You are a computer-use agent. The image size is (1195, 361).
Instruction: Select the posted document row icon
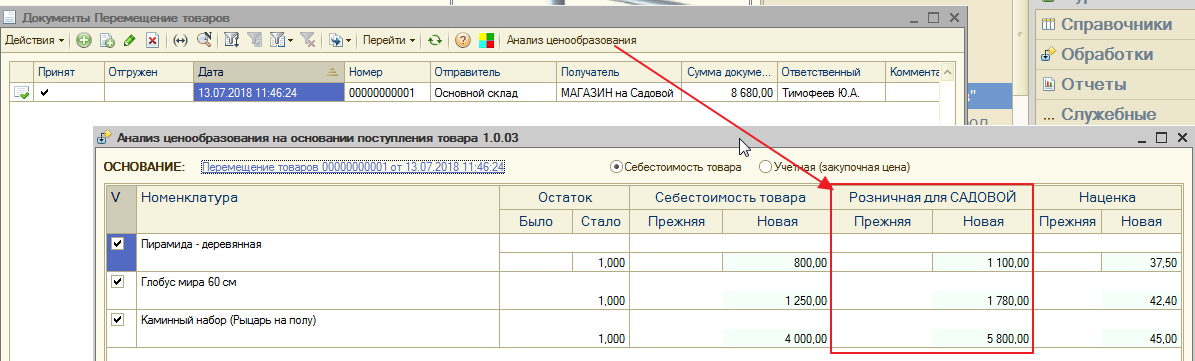click(x=22, y=92)
